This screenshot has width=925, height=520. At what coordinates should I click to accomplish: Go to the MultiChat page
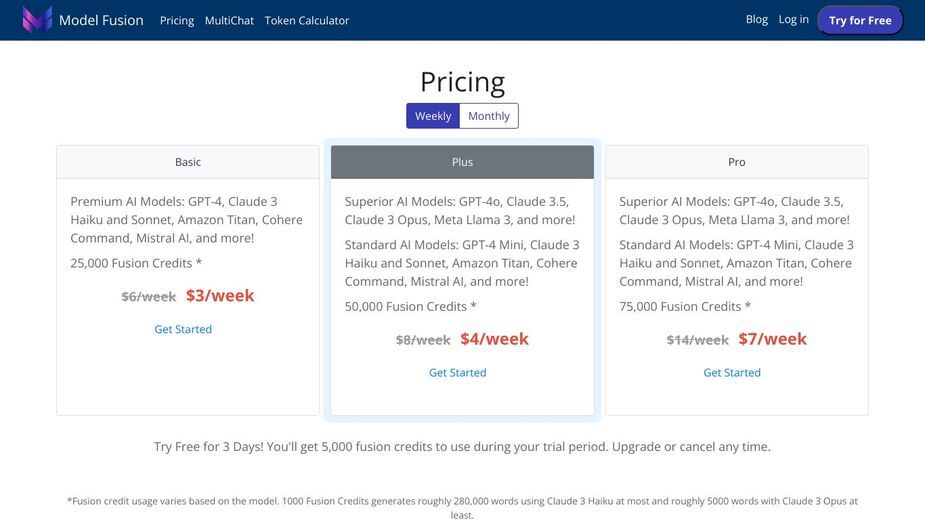coord(229,20)
